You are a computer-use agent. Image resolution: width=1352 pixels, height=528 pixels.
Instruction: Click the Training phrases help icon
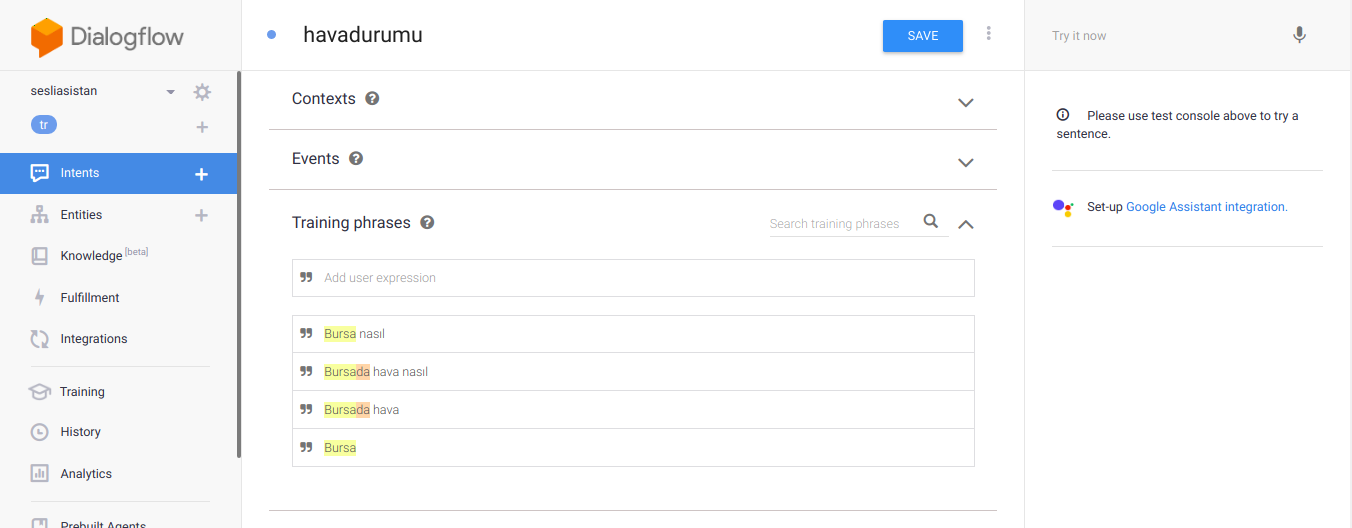(x=427, y=223)
